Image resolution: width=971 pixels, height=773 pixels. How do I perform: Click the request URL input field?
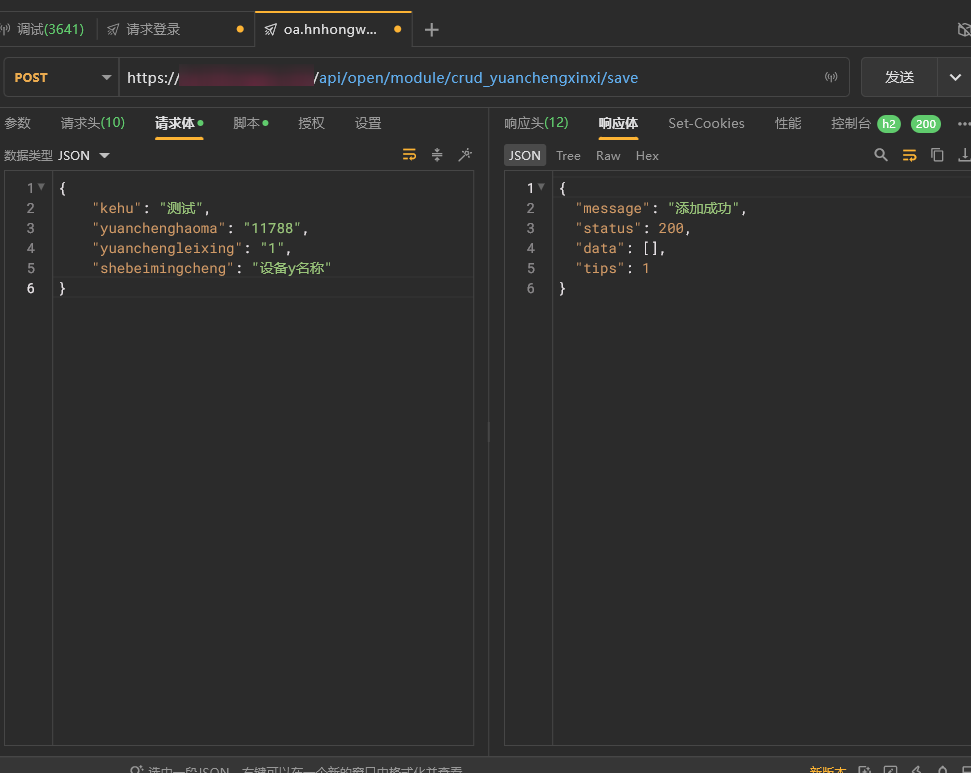[480, 78]
